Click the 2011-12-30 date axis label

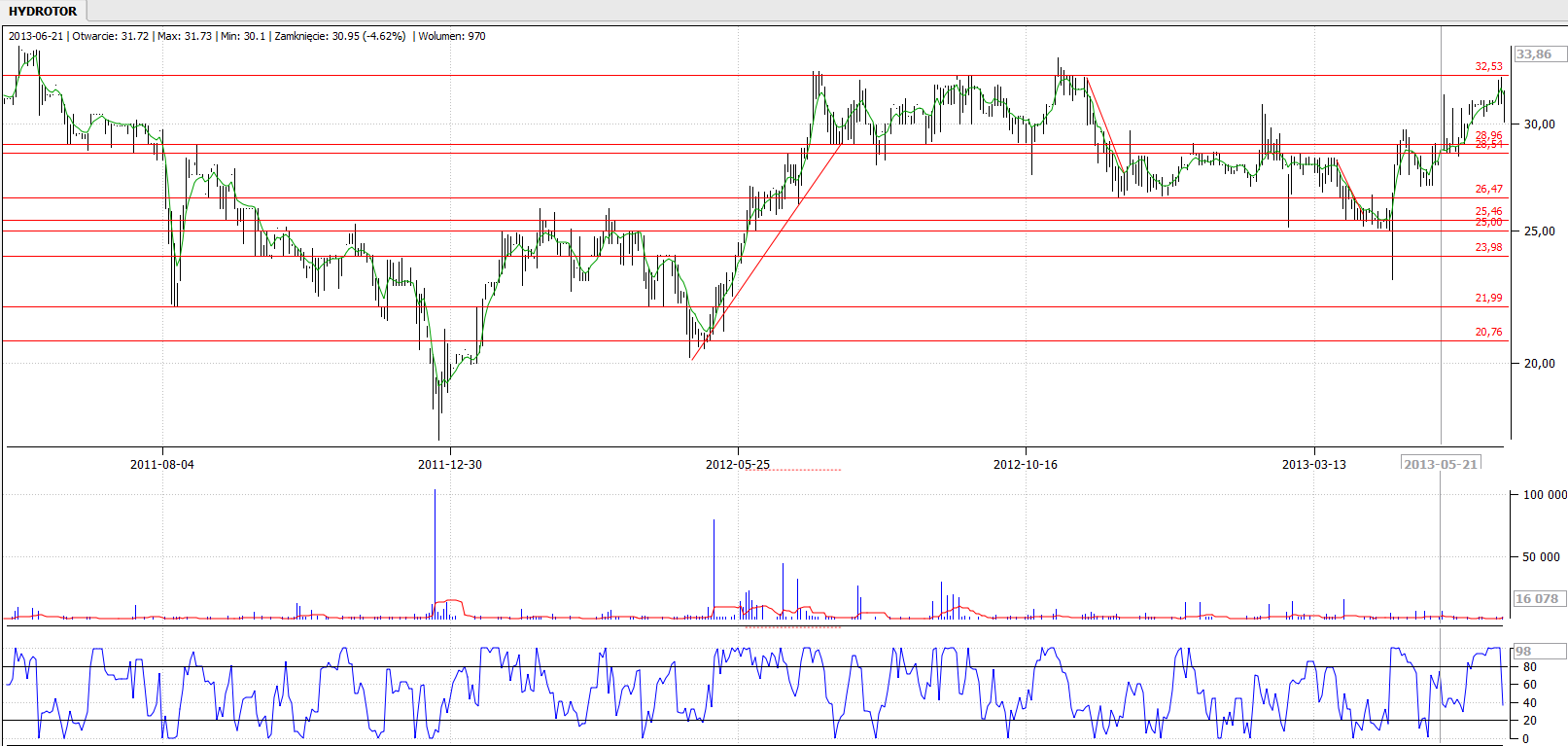(450, 464)
